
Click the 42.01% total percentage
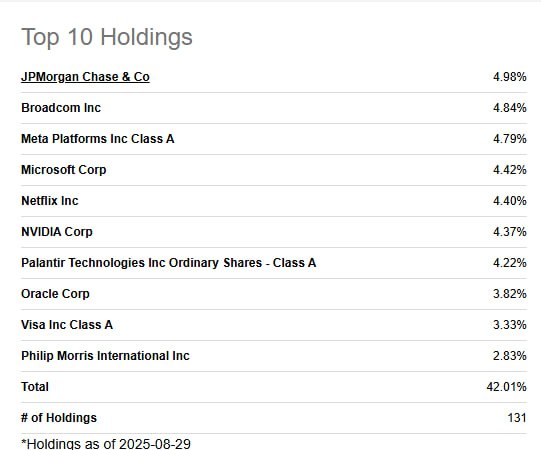click(x=506, y=387)
